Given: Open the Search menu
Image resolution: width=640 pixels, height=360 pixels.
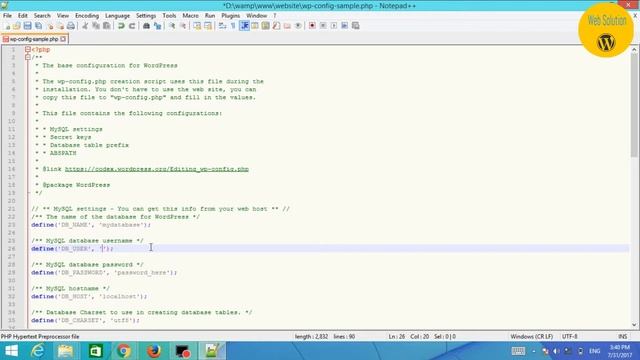Looking at the screenshot, I should (42, 16).
